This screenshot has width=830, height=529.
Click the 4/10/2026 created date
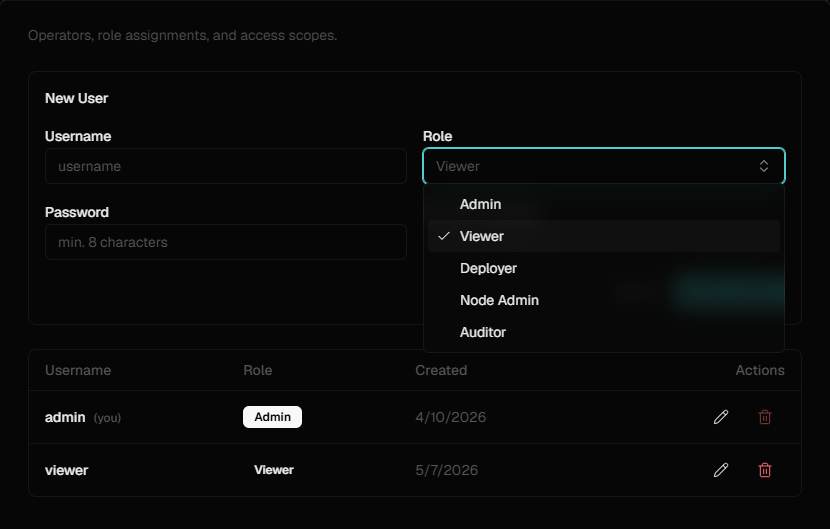(450, 417)
